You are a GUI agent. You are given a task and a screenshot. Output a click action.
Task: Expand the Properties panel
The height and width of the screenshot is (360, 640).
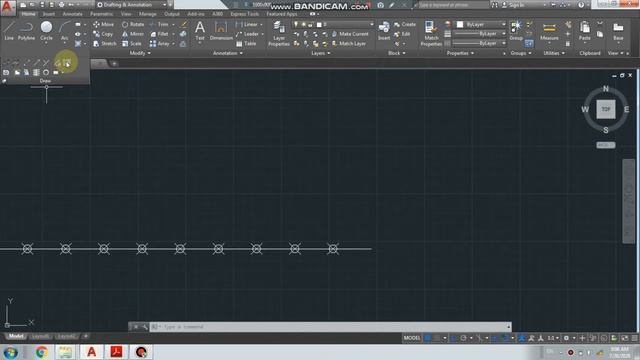pos(460,53)
